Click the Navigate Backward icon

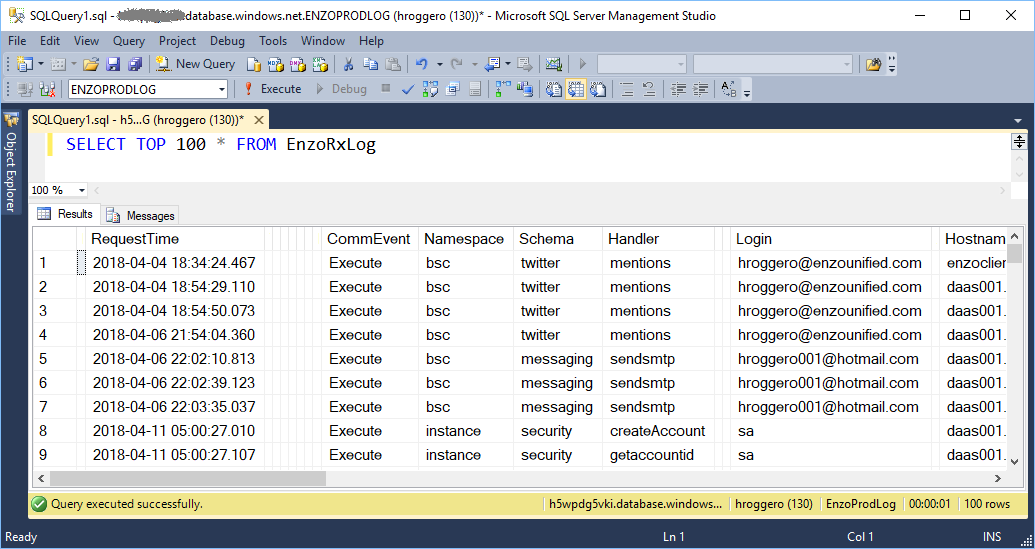point(492,64)
